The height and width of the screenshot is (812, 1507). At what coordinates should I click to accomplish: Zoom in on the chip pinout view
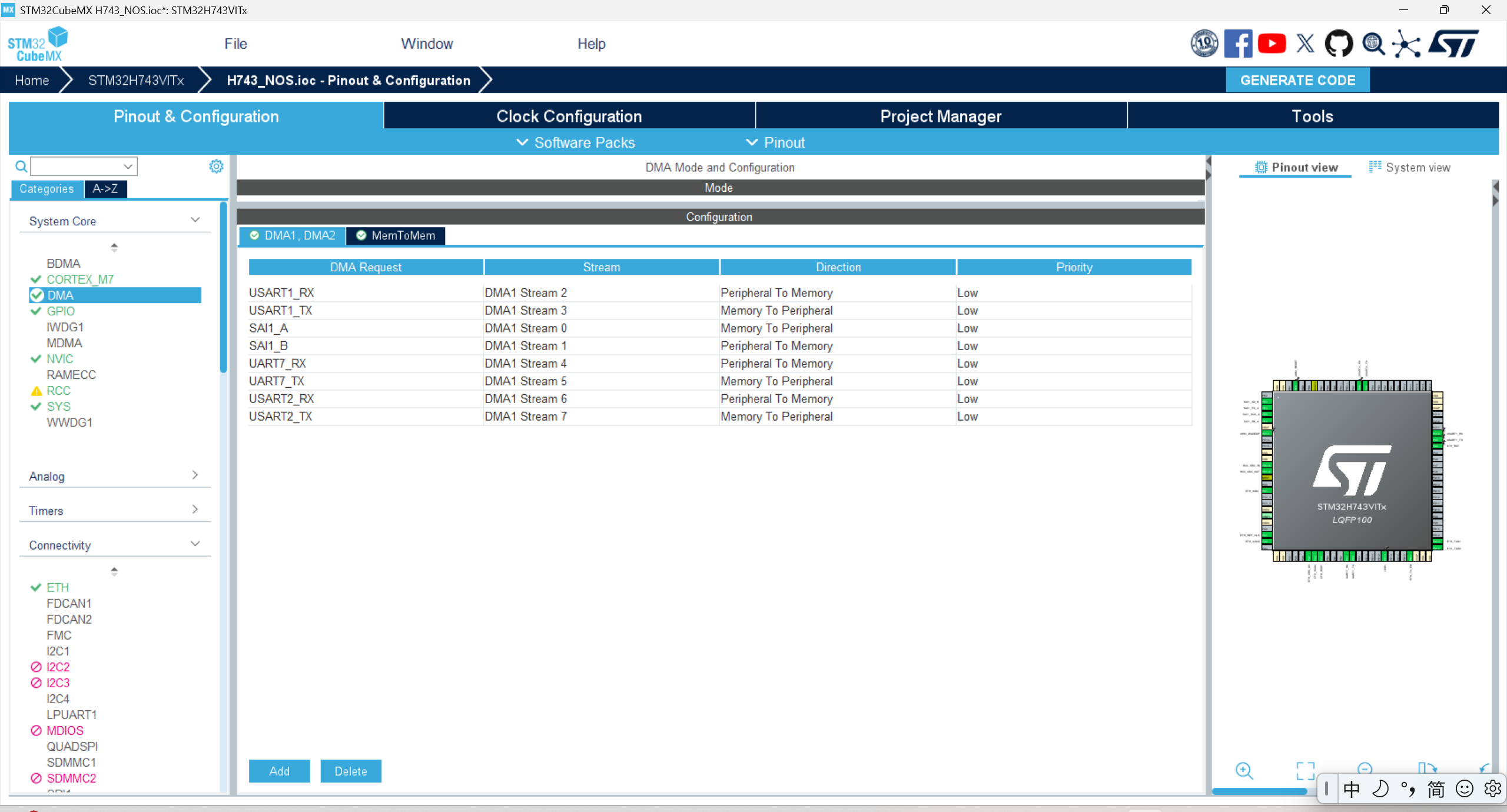pos(1244,770)
